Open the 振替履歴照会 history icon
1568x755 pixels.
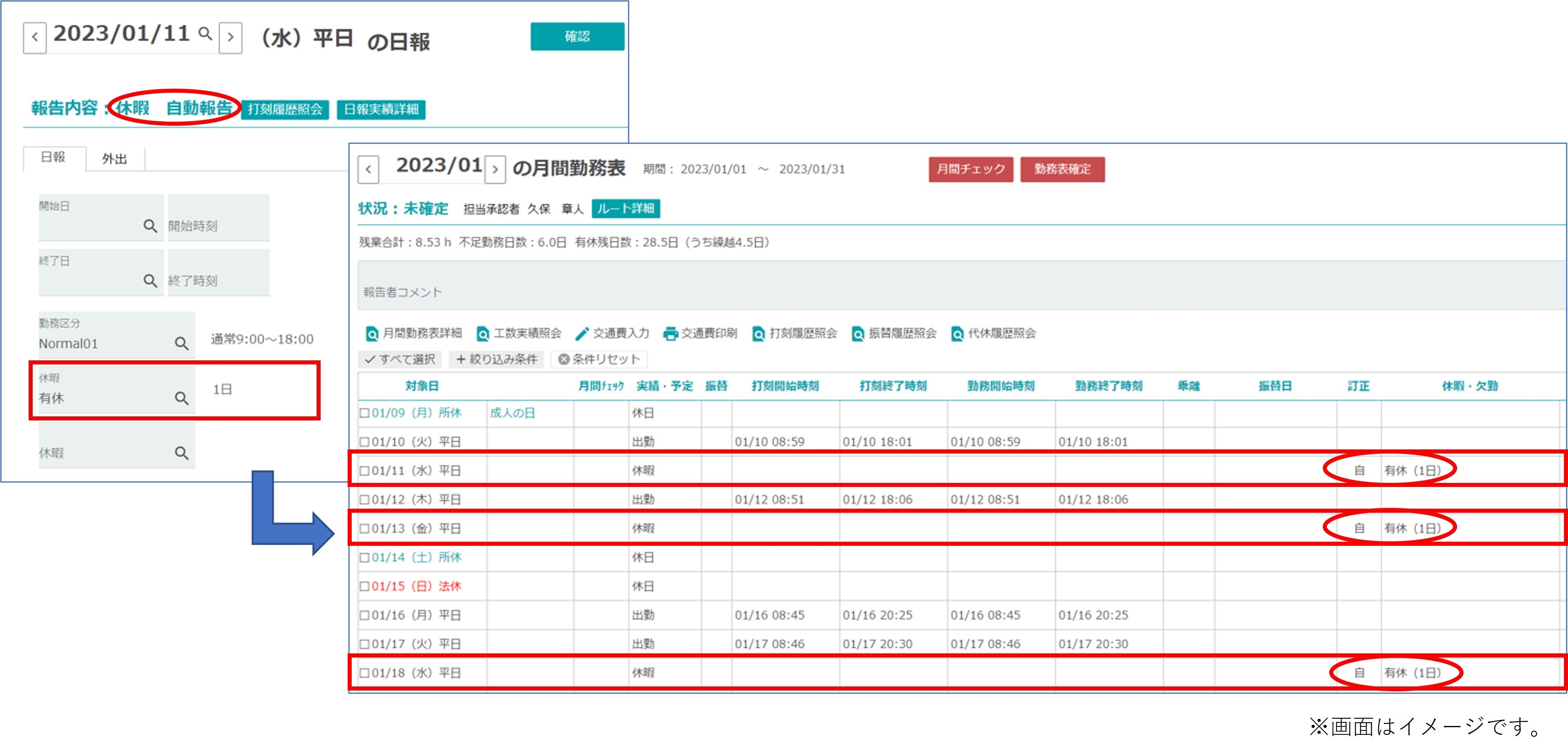(x=858, y=333)
